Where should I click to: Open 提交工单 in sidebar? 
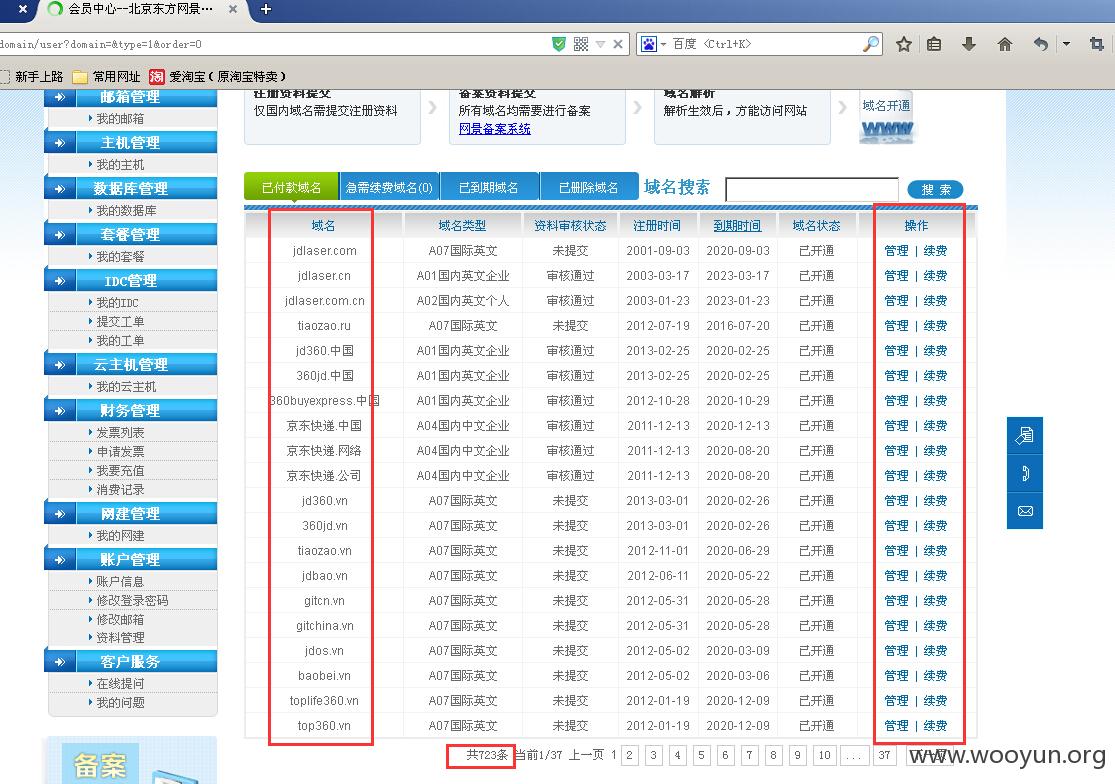point(119,321)
